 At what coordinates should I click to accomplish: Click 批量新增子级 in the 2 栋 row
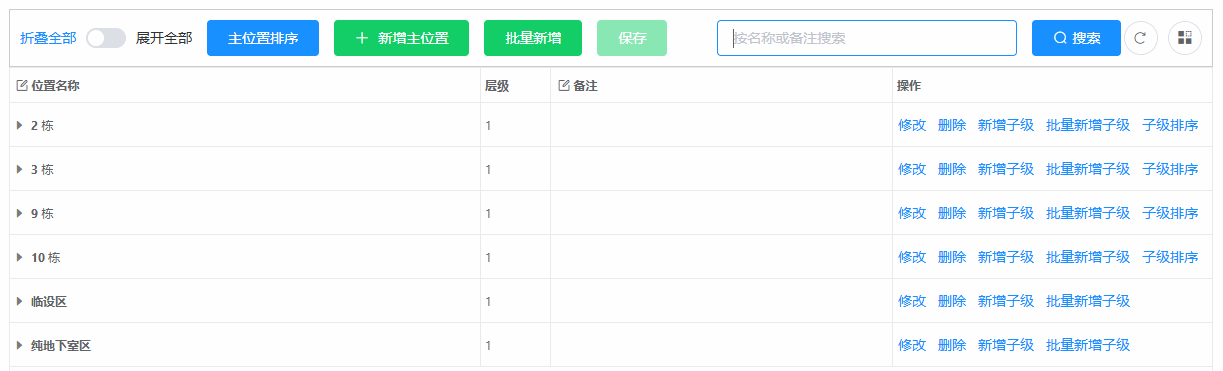click(1088, 125)
